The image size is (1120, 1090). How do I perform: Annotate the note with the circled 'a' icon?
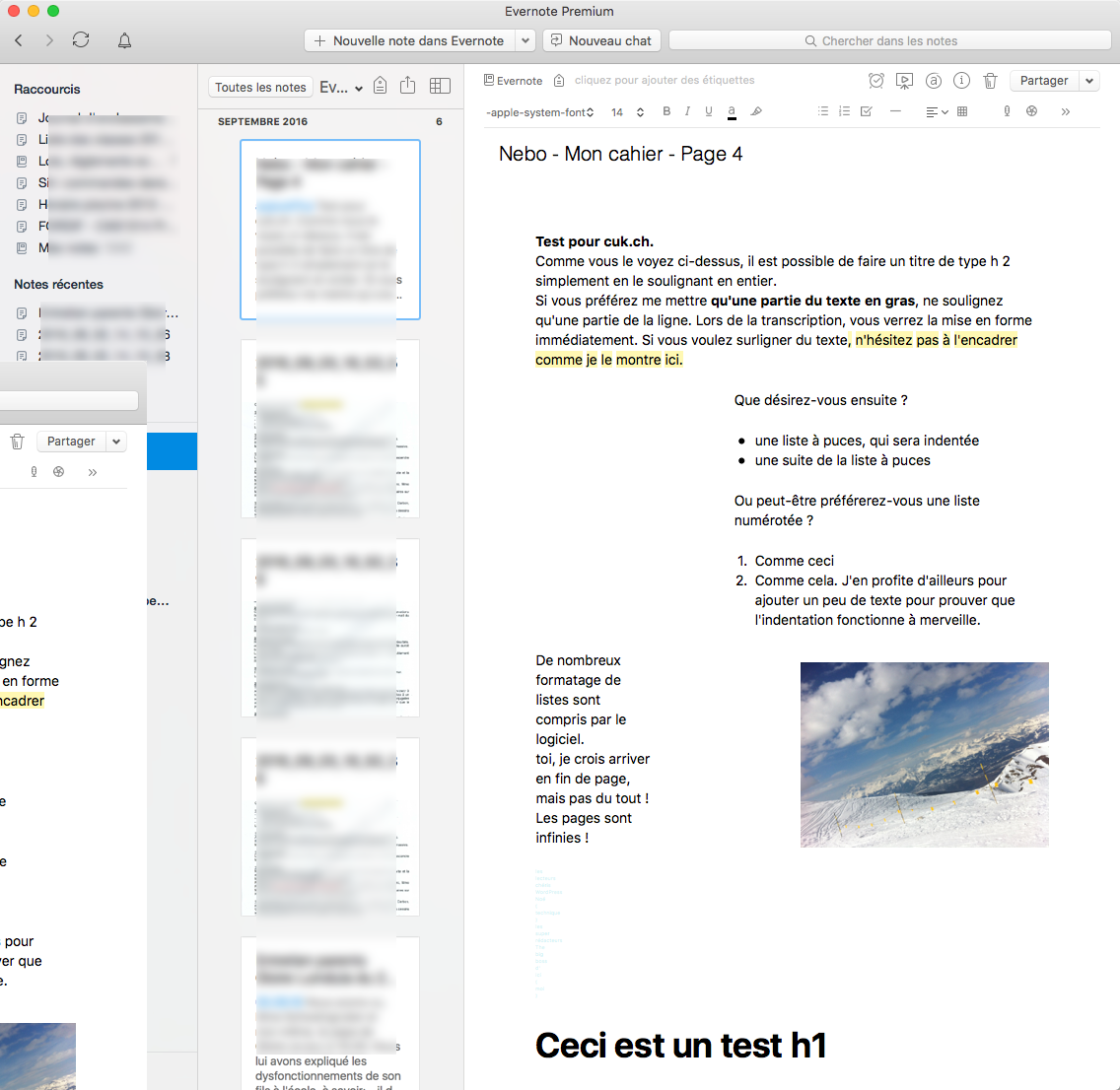click(x=934, y=81)
